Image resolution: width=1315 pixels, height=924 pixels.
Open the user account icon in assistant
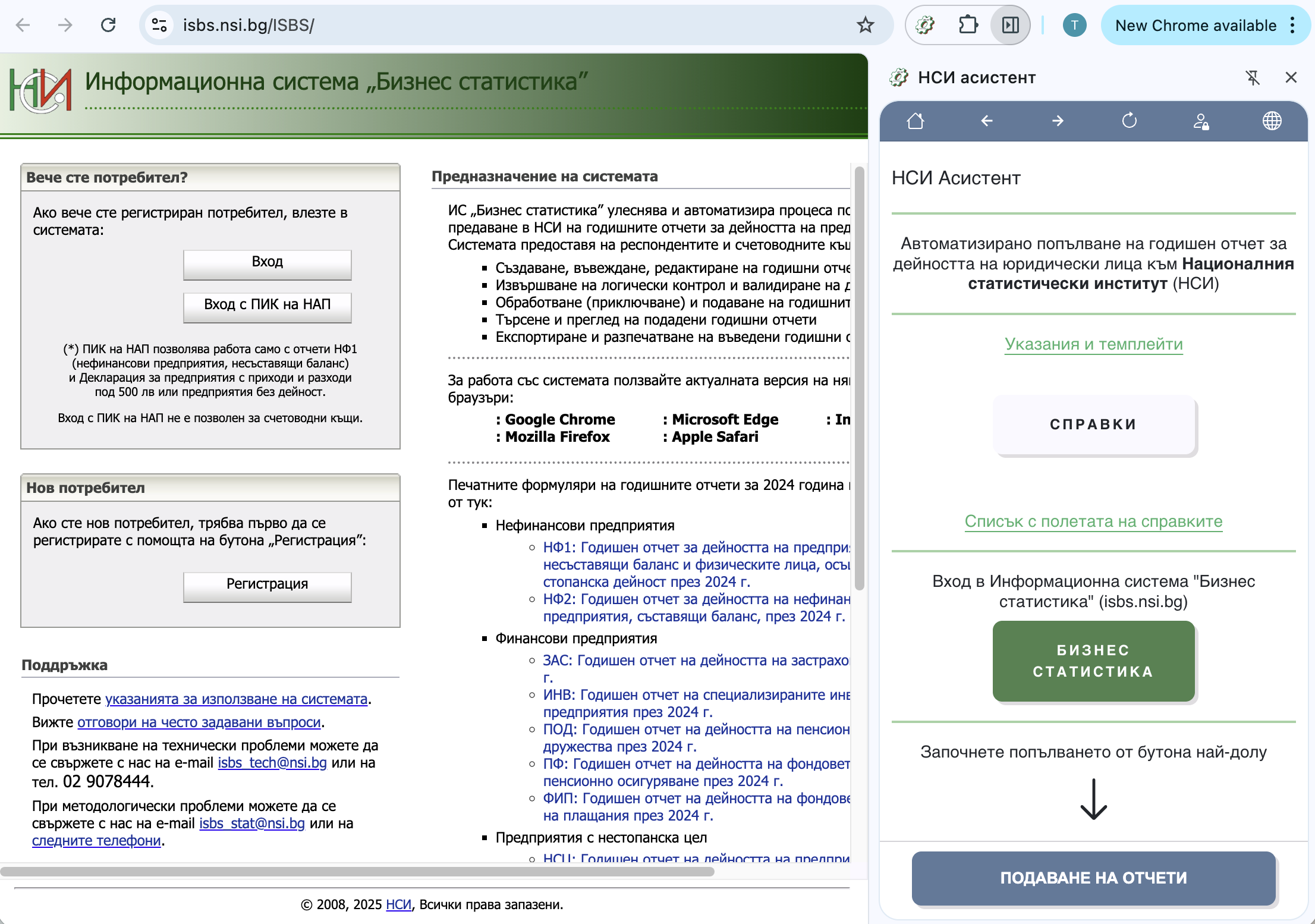click(x=1200, y=121)
